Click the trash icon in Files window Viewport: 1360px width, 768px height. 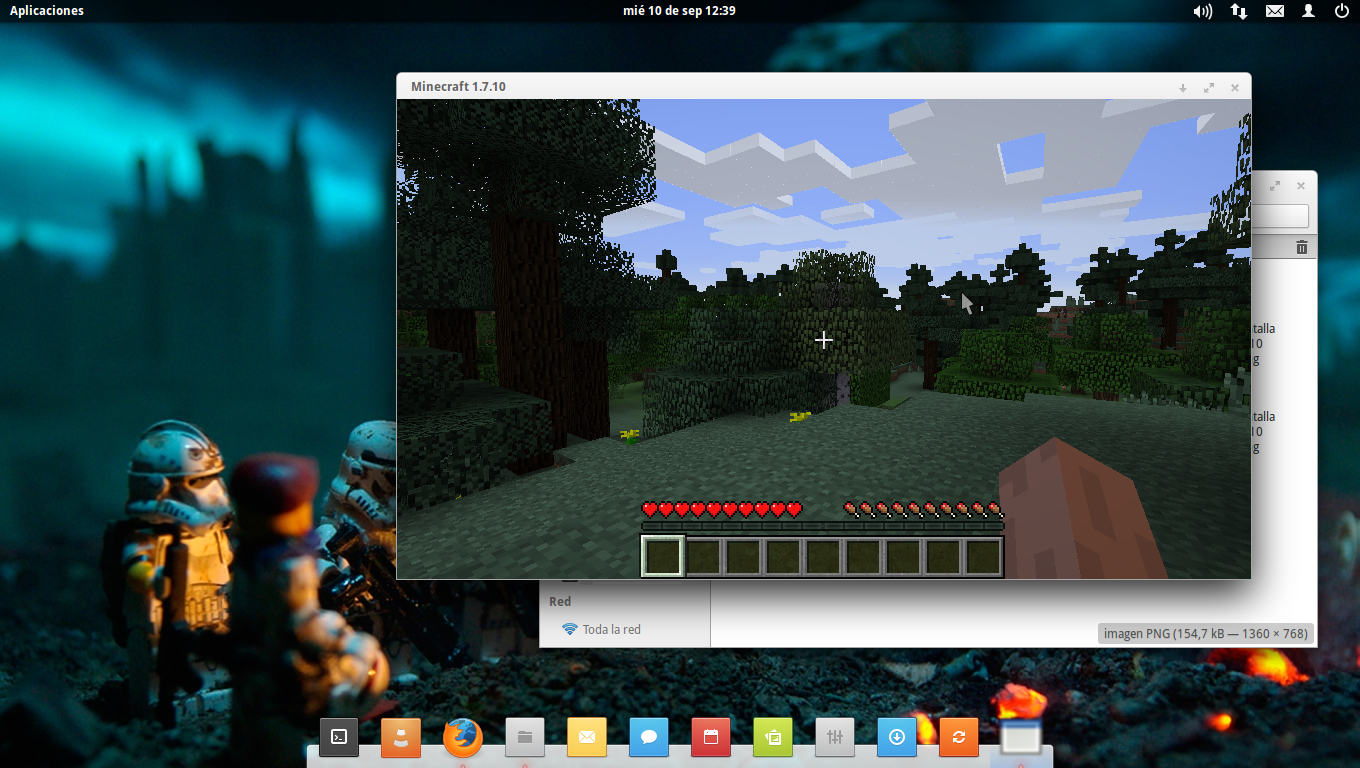[x=1301, y=247]
